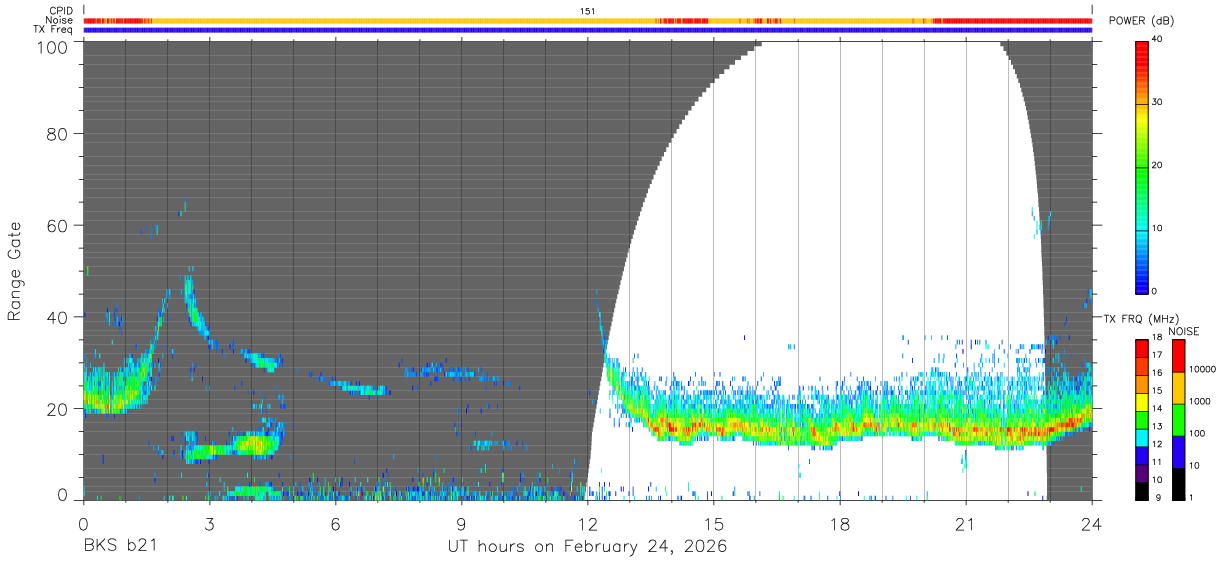This screenshot has height=567, width=1228.
Task: Click the '10' tick on the power scale
Action: pos(1157,229)
